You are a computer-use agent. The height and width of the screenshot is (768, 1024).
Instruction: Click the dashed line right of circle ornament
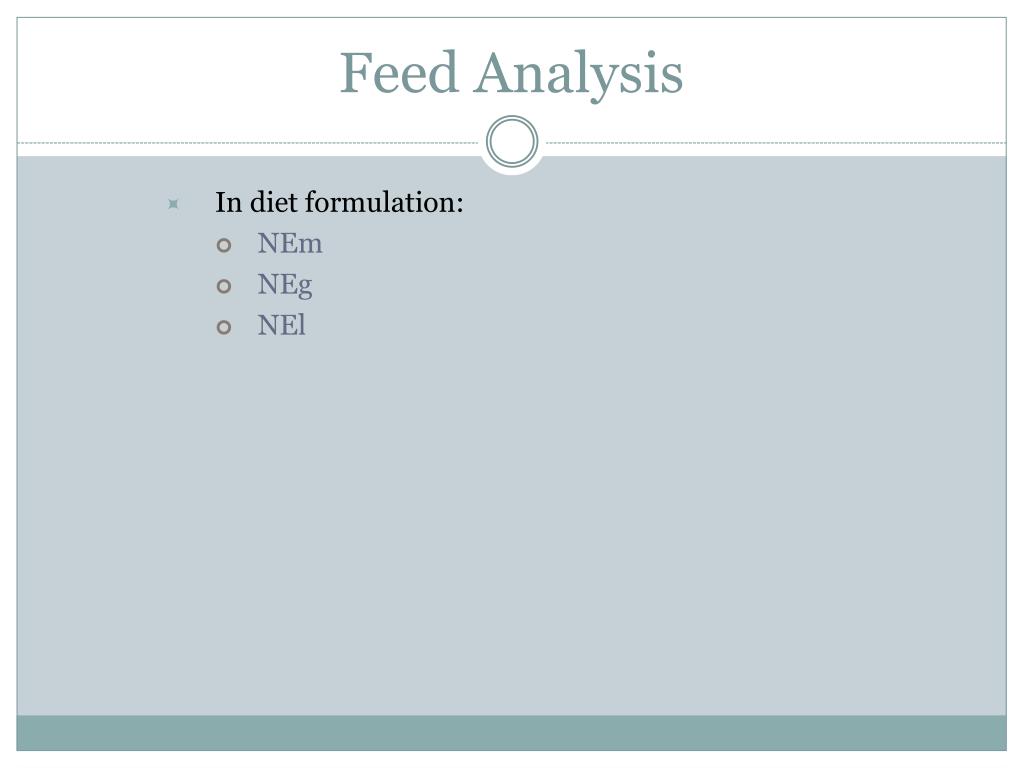(x=776, y=142)
